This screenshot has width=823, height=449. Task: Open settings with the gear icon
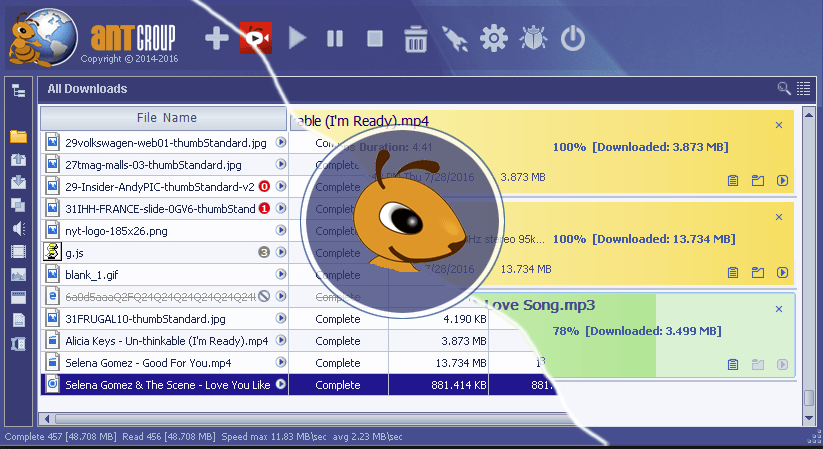tap(494, 38)
